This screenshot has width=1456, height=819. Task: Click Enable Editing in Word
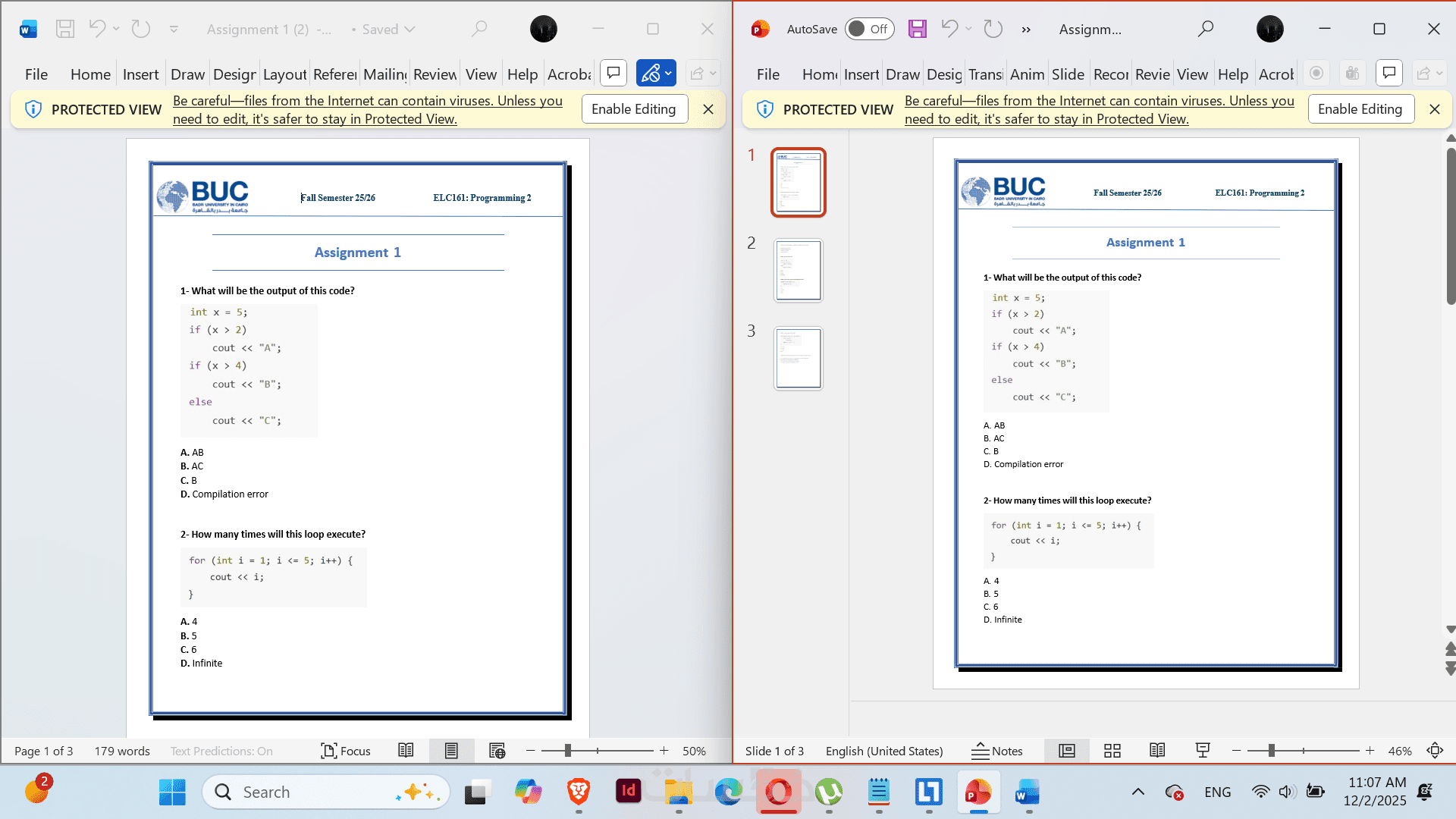click(x=634, y=109)
